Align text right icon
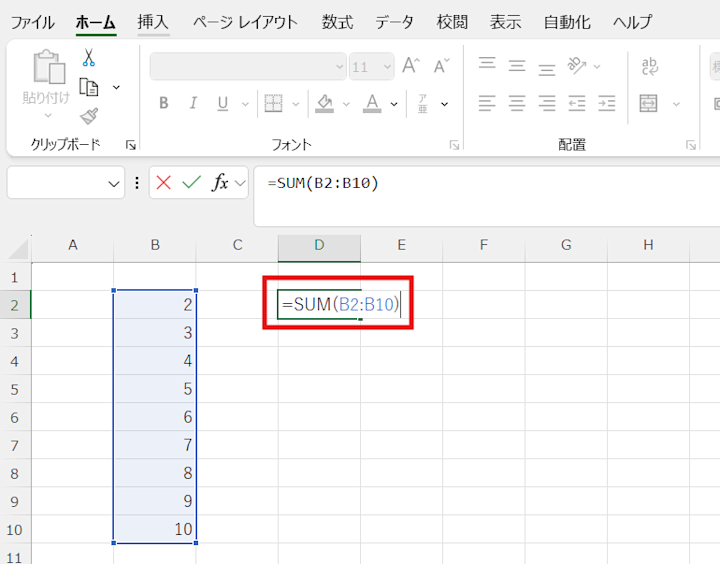 click(546, 103)
